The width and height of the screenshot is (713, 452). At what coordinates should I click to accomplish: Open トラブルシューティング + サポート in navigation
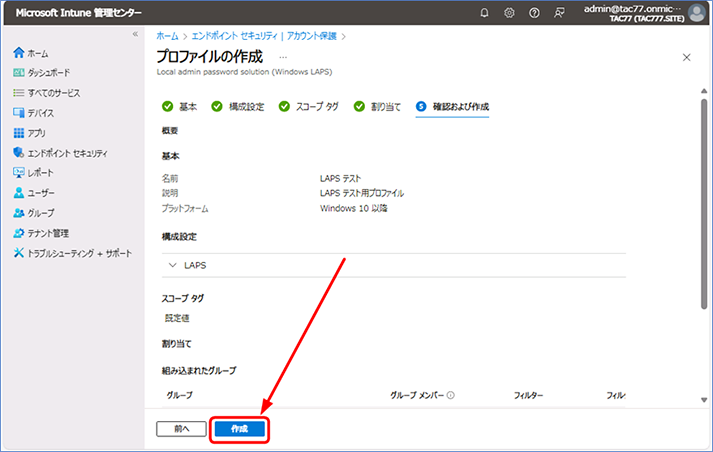pos(80,253)
